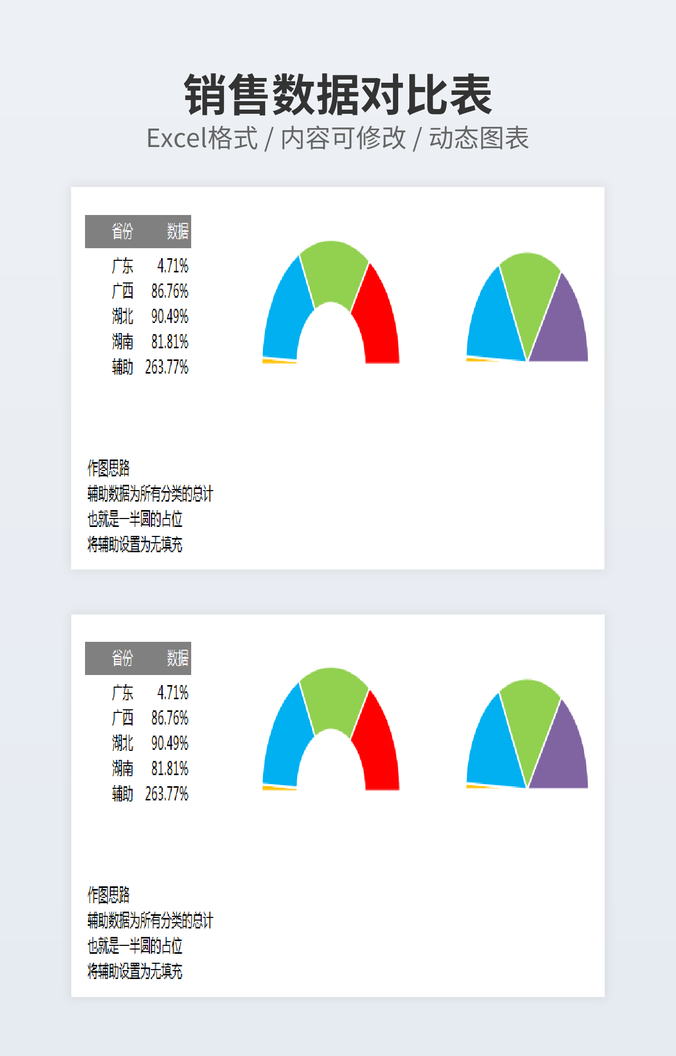Click the main title 销售数据对比表
Screen dimensions: 676x1056
pos(338,96)
